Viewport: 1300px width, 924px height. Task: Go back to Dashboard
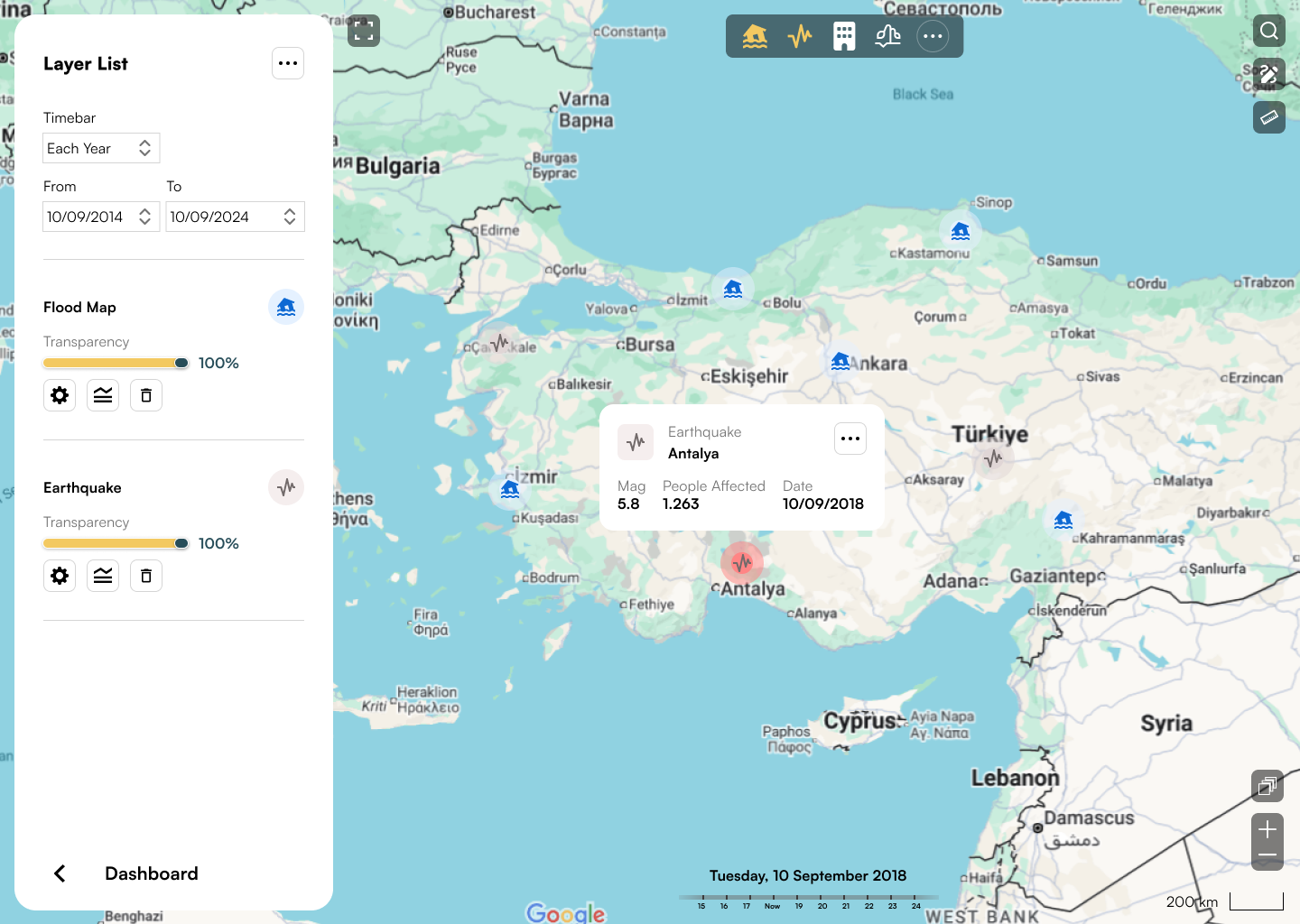(x=152, y=873)
